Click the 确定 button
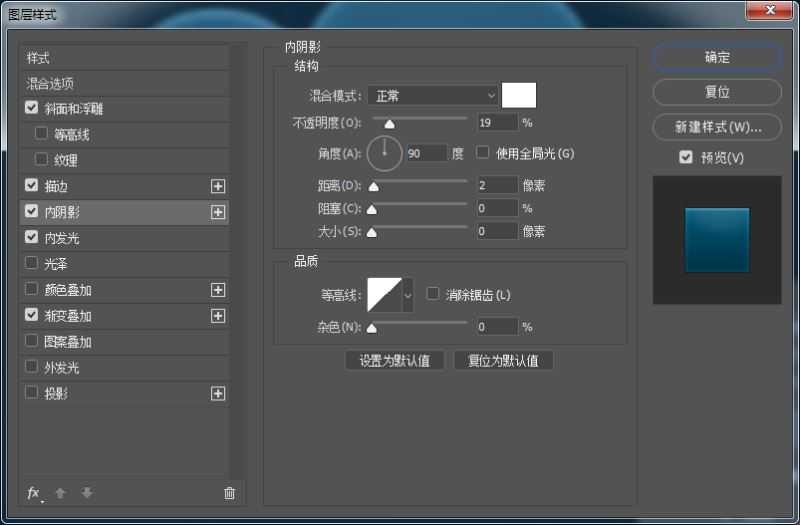The image size is (800, 525). (716, 58)
